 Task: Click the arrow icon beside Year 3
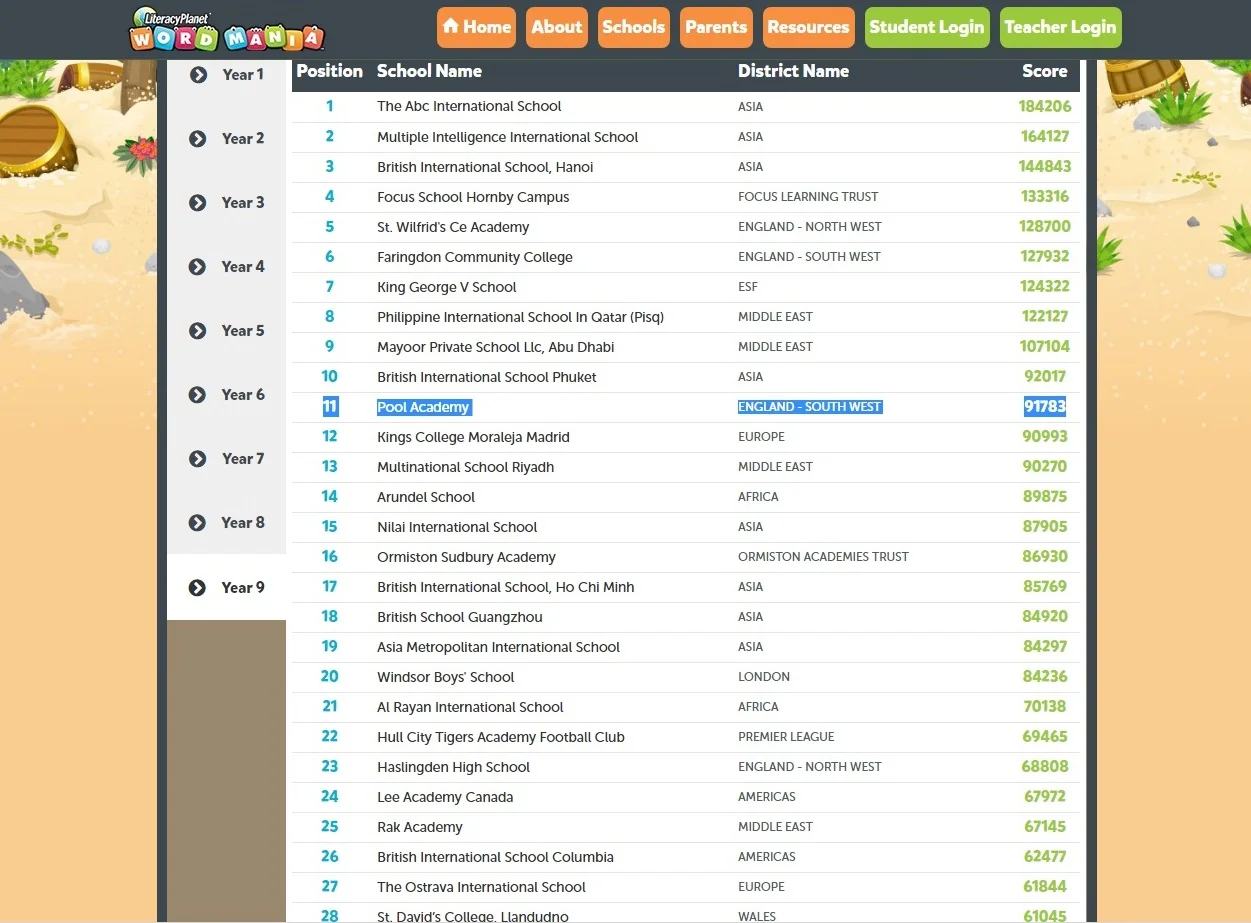tap(198, 202)
